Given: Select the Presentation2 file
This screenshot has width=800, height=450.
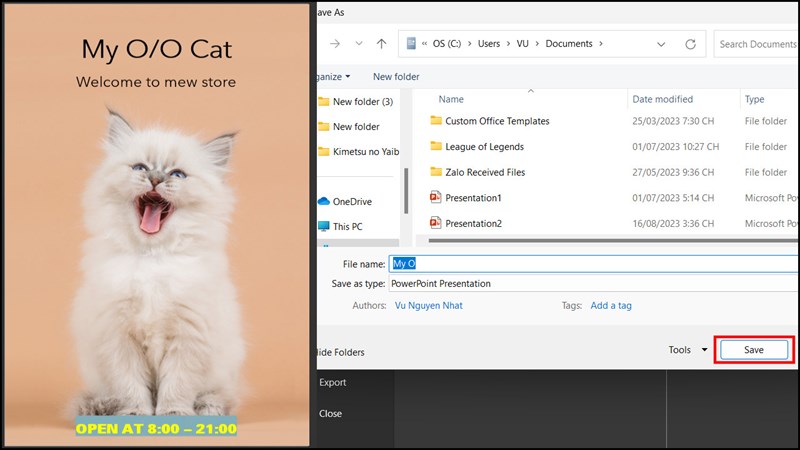Looking at the screenshot, I should [x=473, y=223].
